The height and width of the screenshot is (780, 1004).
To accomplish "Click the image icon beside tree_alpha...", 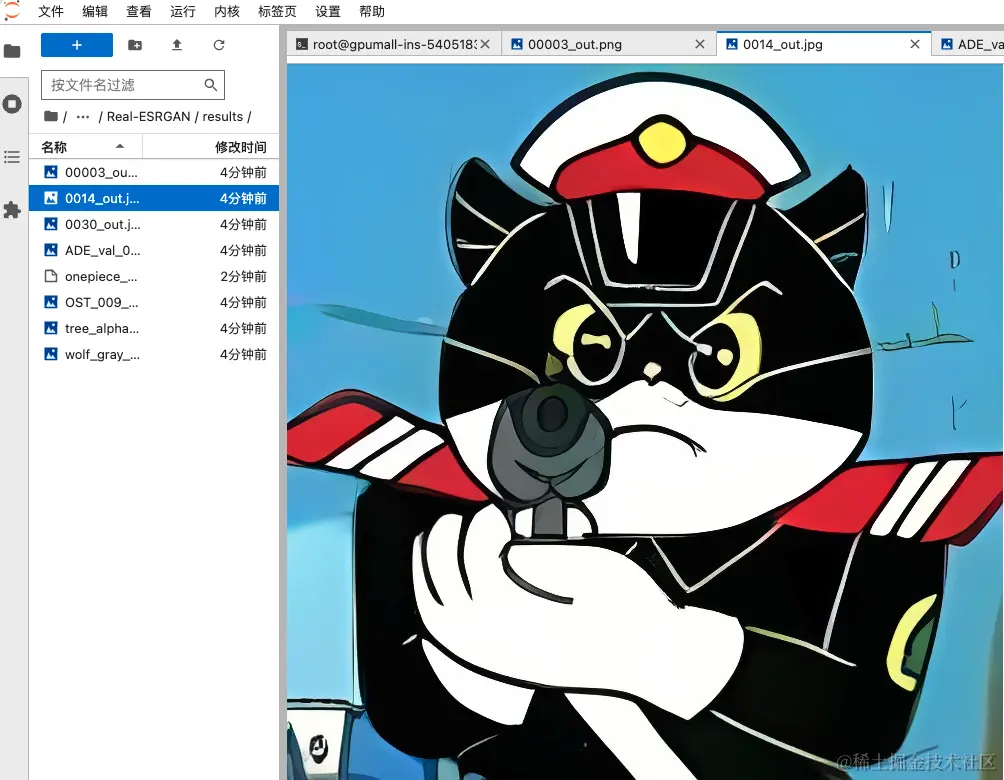I will point(51,329).
